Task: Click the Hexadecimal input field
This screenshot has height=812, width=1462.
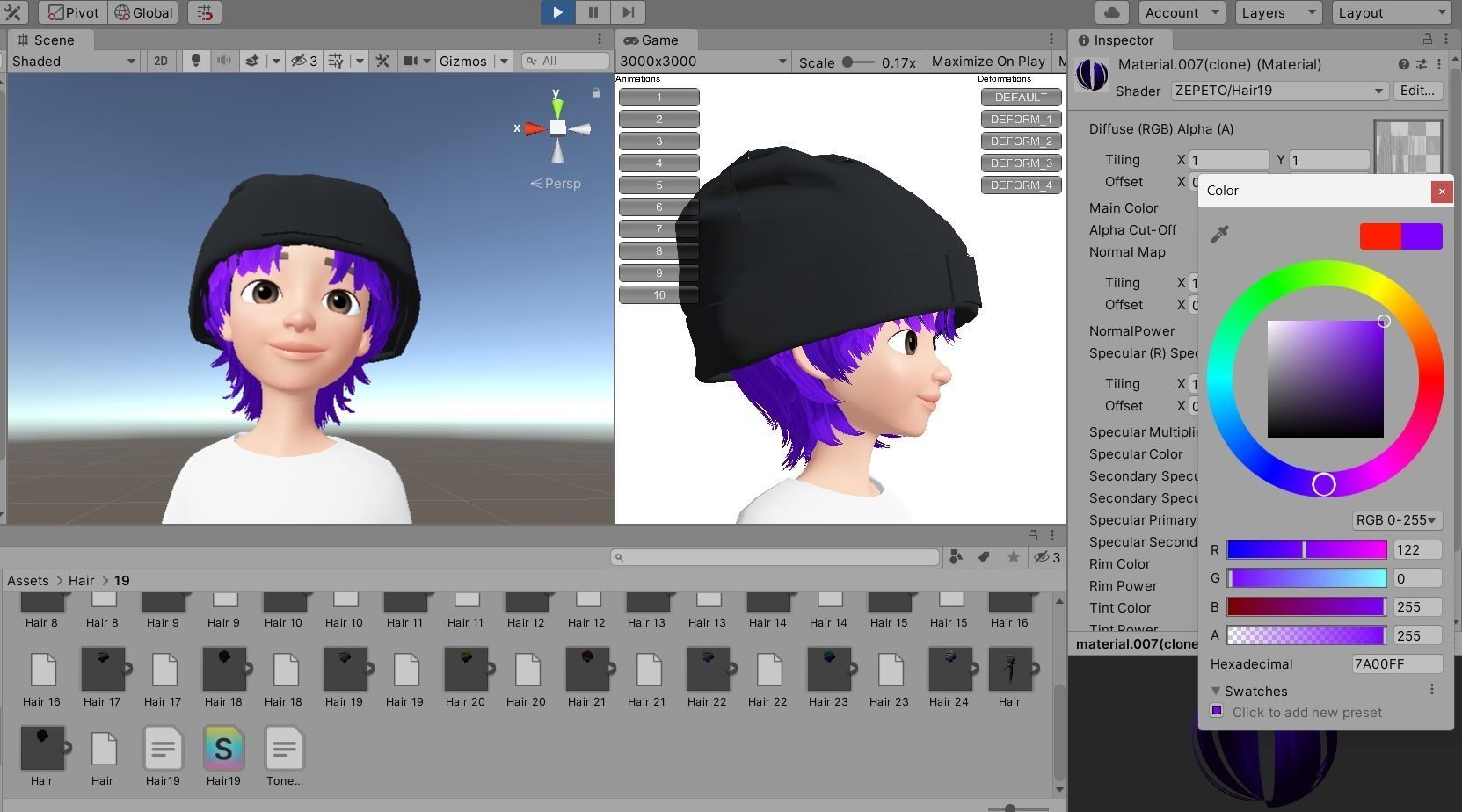Action: pyautogui.click(x=1396, y=664)
